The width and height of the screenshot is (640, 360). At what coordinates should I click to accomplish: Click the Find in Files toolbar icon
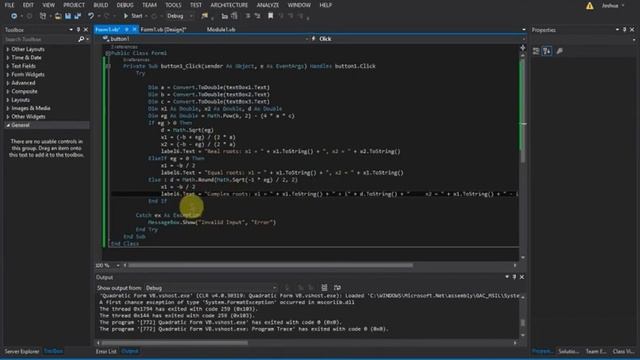(x=204, y=16)
